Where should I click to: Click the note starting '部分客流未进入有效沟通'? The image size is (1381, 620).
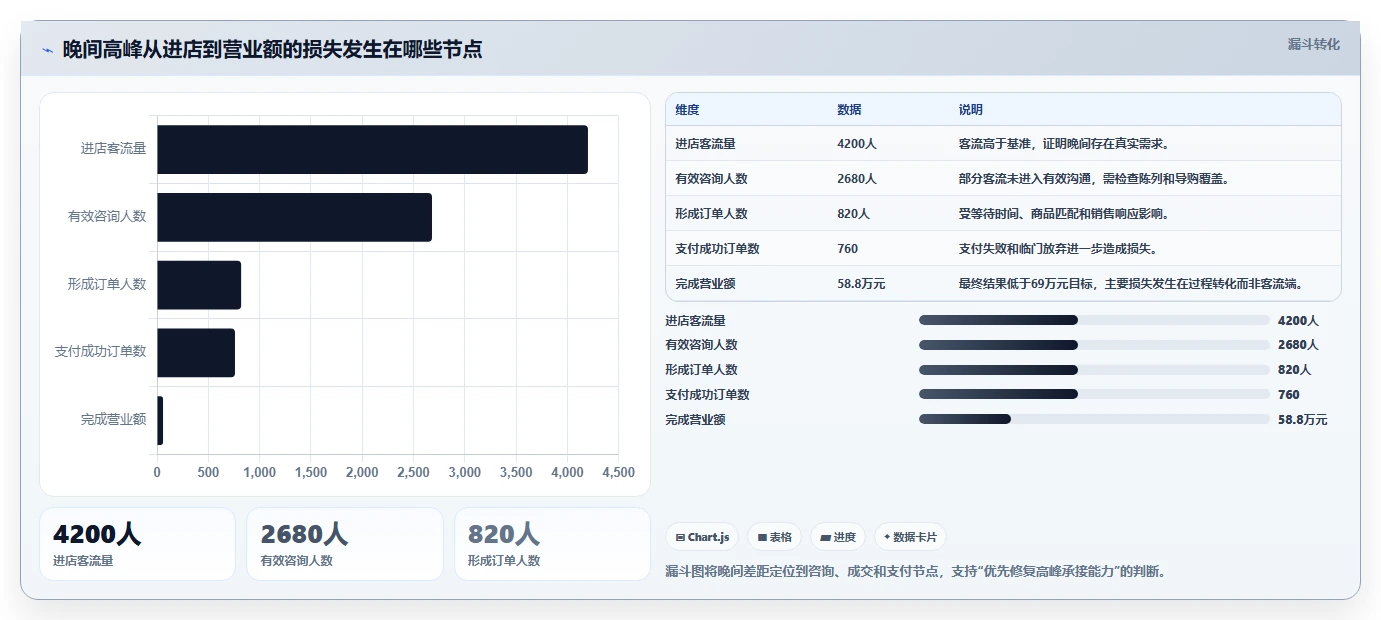click(x=1094, y=179)
